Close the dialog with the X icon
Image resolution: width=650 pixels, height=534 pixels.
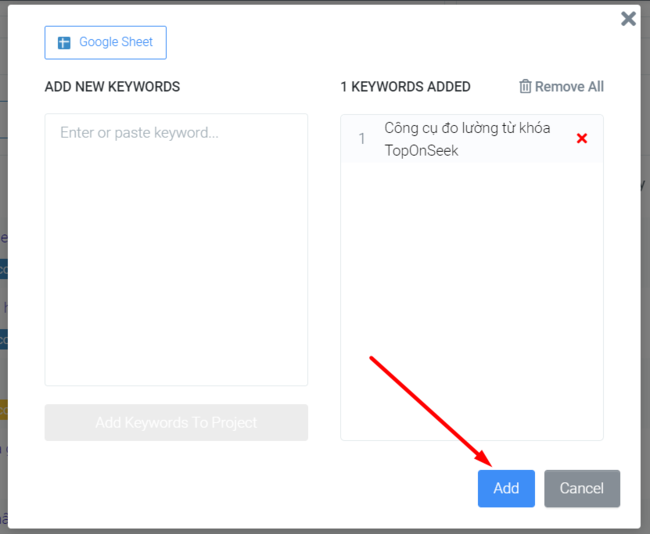[x=628, y=19]
